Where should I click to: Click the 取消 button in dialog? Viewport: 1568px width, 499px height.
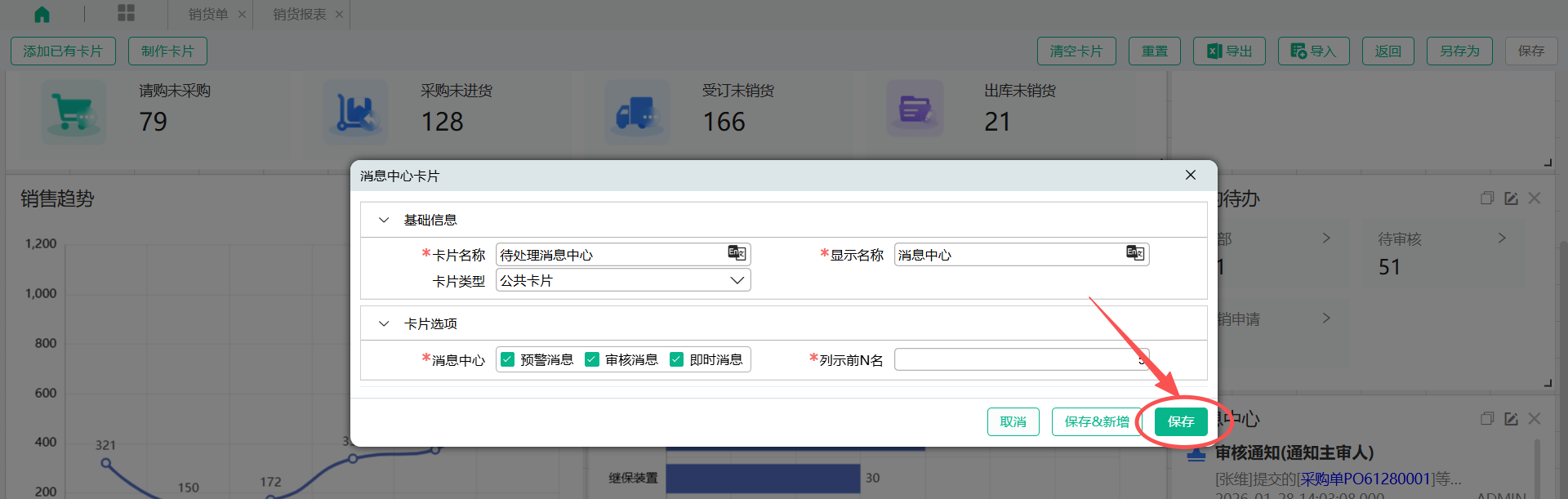(x=1013, y=421)
